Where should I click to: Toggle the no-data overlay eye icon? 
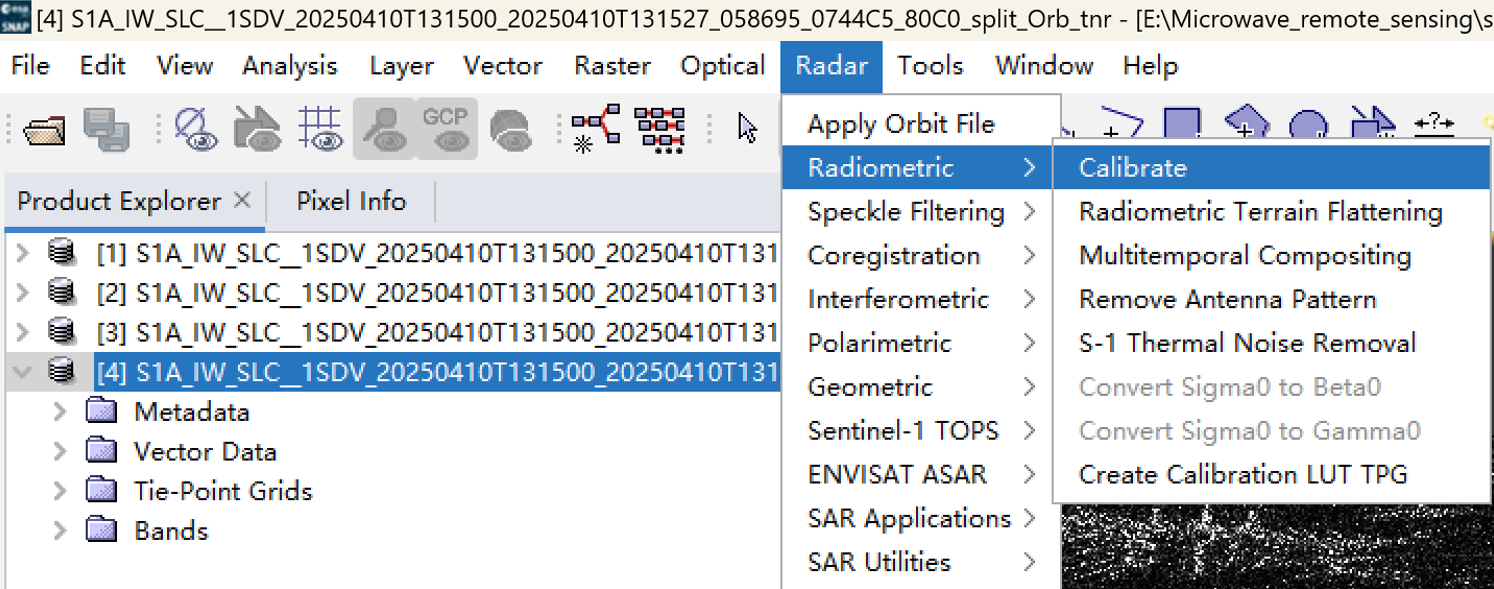point(195,130)
